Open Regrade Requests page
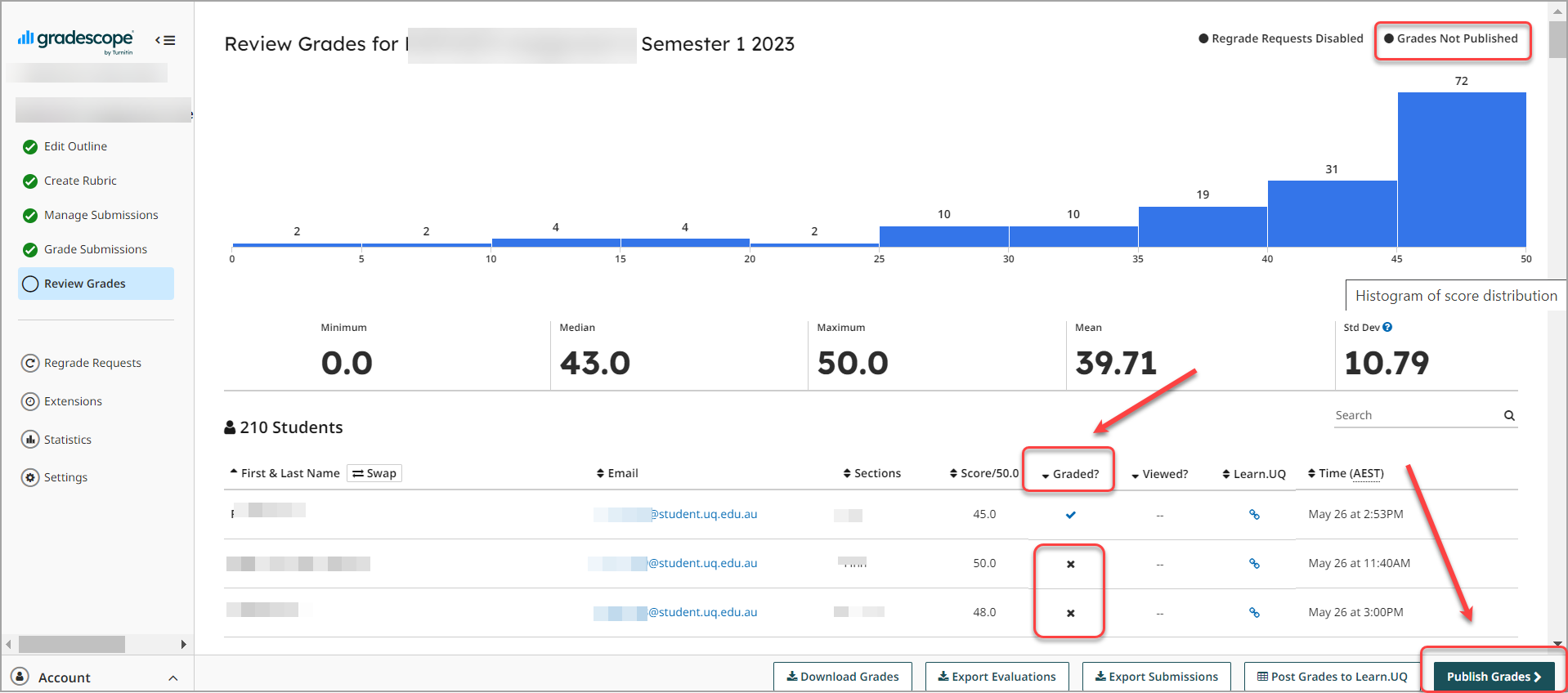 point(92,363)
